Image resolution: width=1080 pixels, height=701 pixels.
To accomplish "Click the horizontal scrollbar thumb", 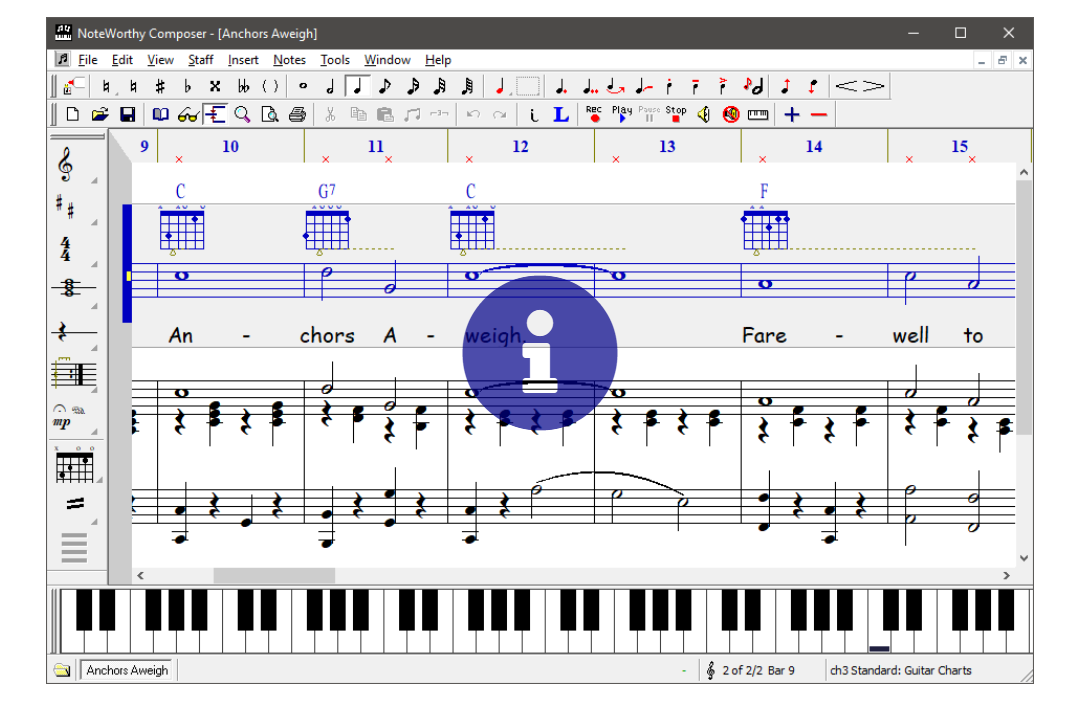I will click(274, 575).
